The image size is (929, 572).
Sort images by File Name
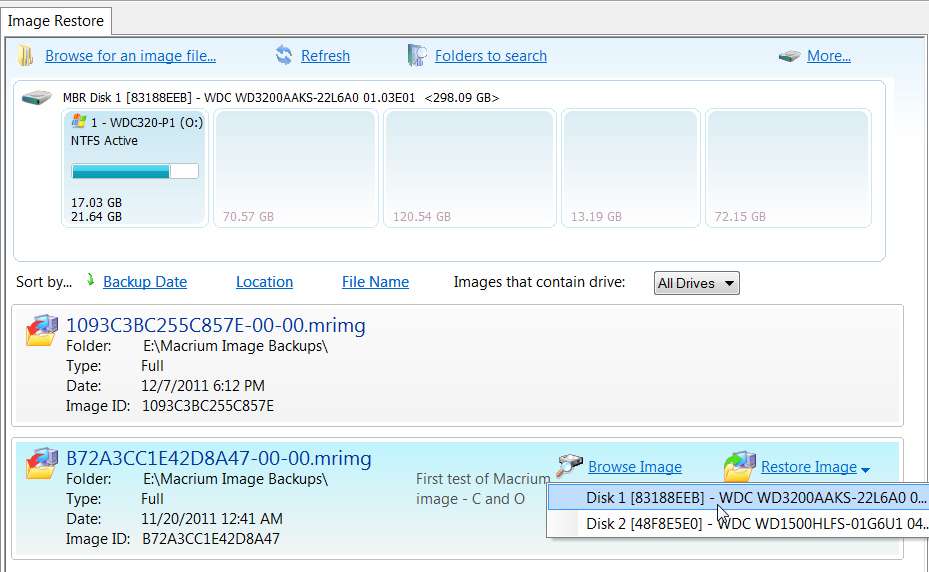tap(375, 282)
